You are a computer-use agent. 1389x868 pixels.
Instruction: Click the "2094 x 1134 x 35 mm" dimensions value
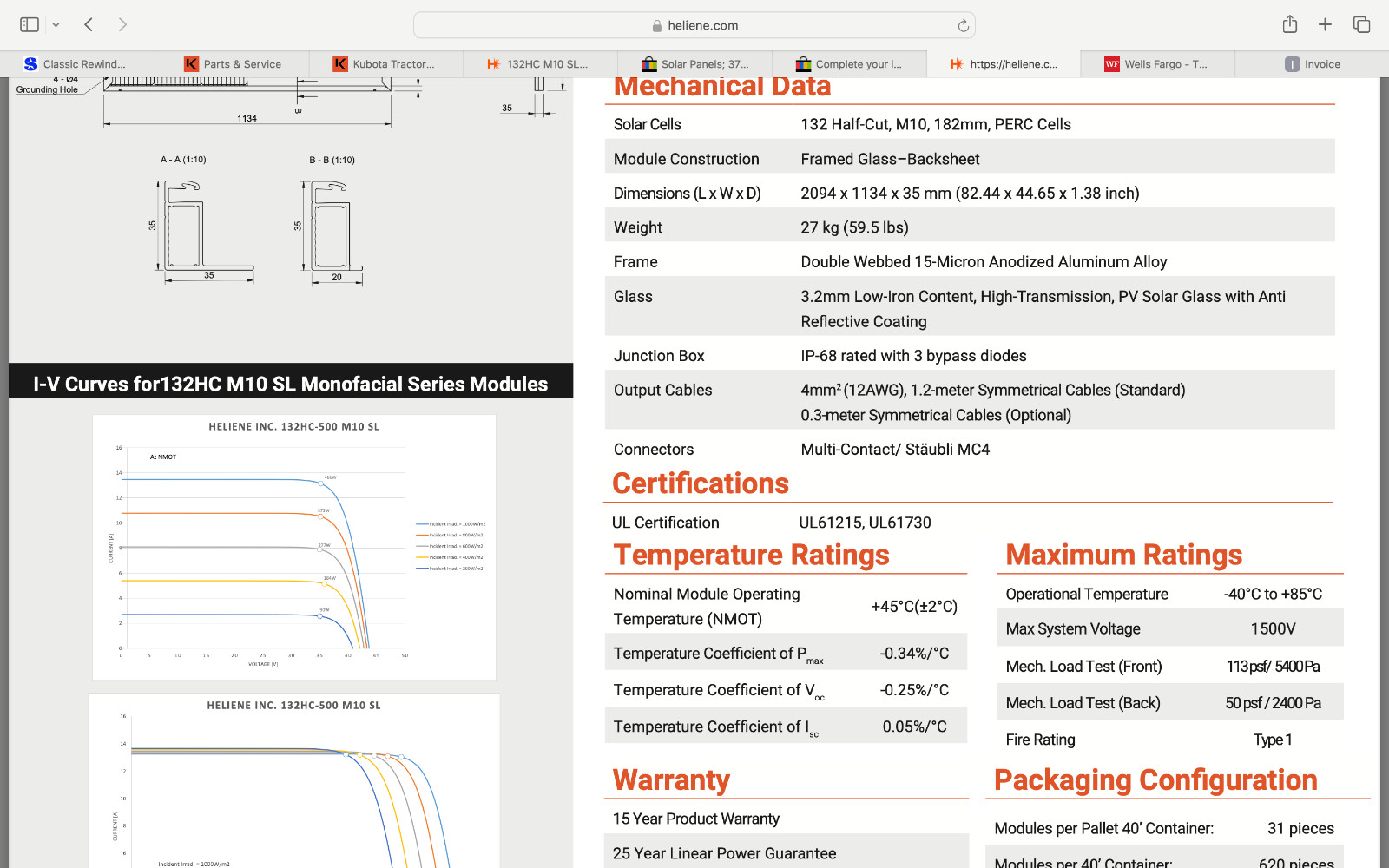click(970, 194)
